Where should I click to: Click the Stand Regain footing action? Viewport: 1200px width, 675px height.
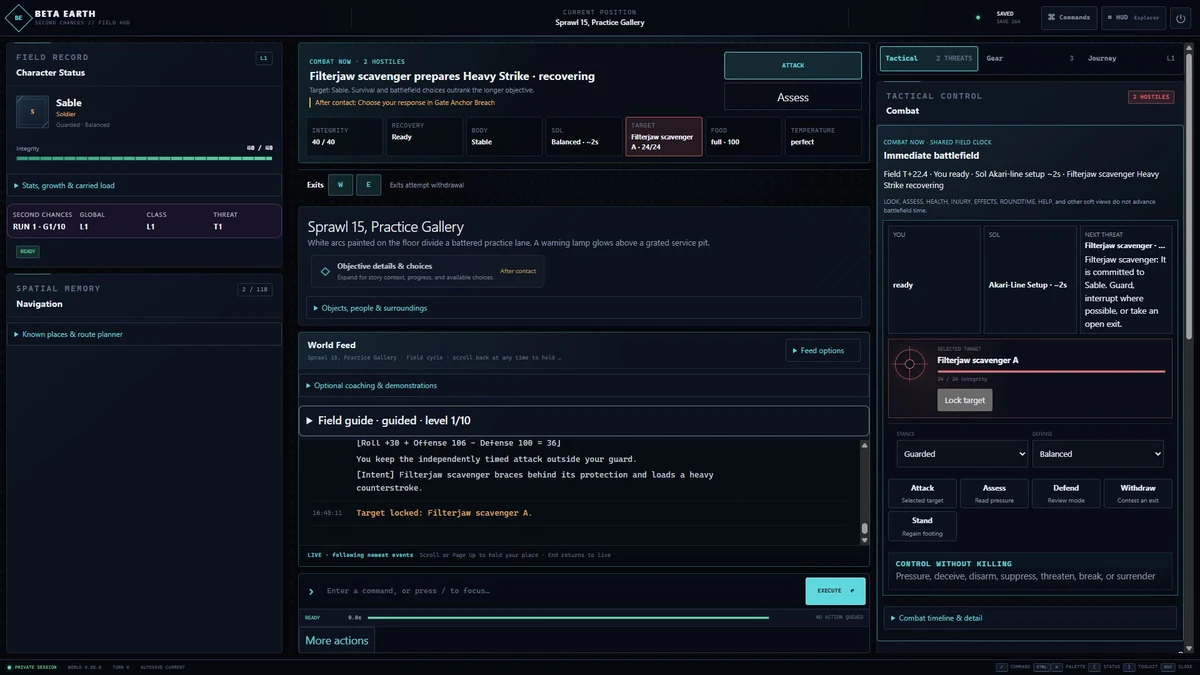click(x=922, y=526)
